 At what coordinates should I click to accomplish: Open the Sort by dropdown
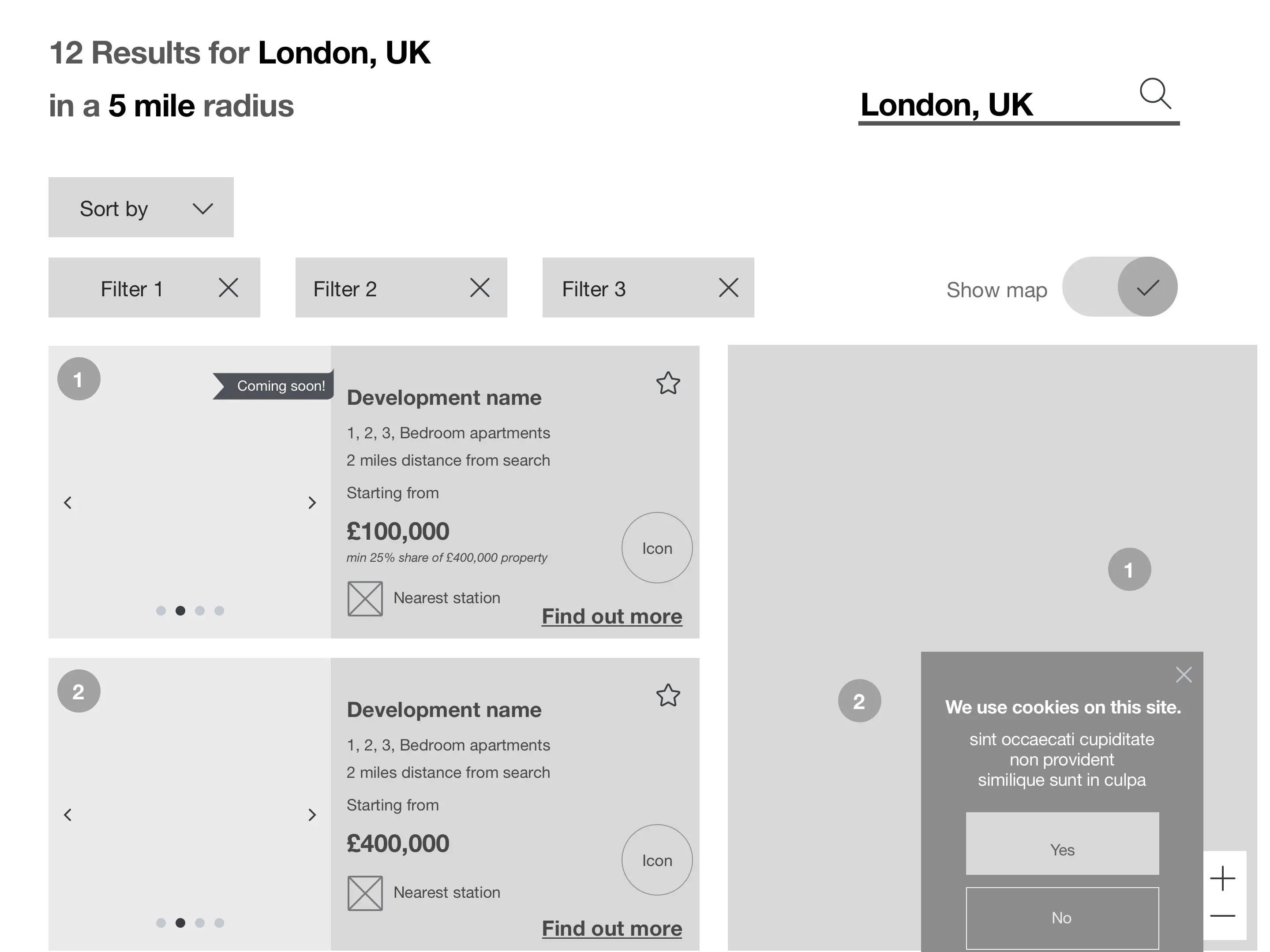(x=141, y=208)
